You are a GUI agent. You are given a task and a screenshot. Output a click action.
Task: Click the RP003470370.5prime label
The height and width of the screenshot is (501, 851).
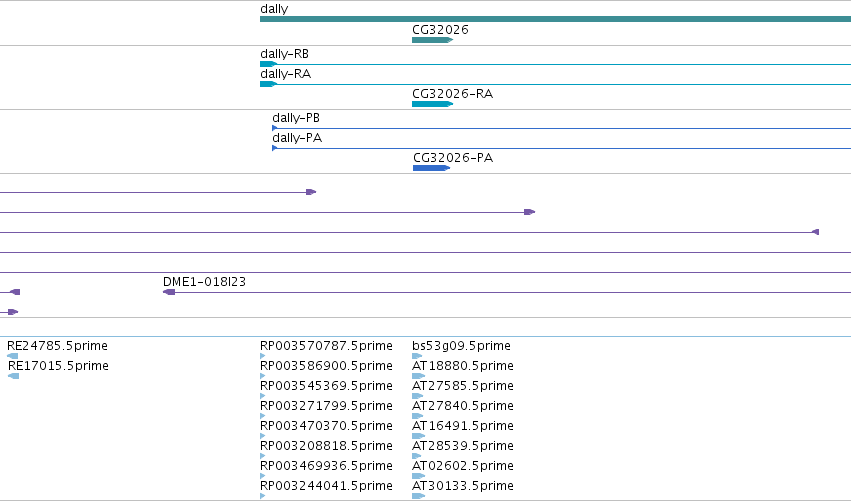[x=326, y=426]
